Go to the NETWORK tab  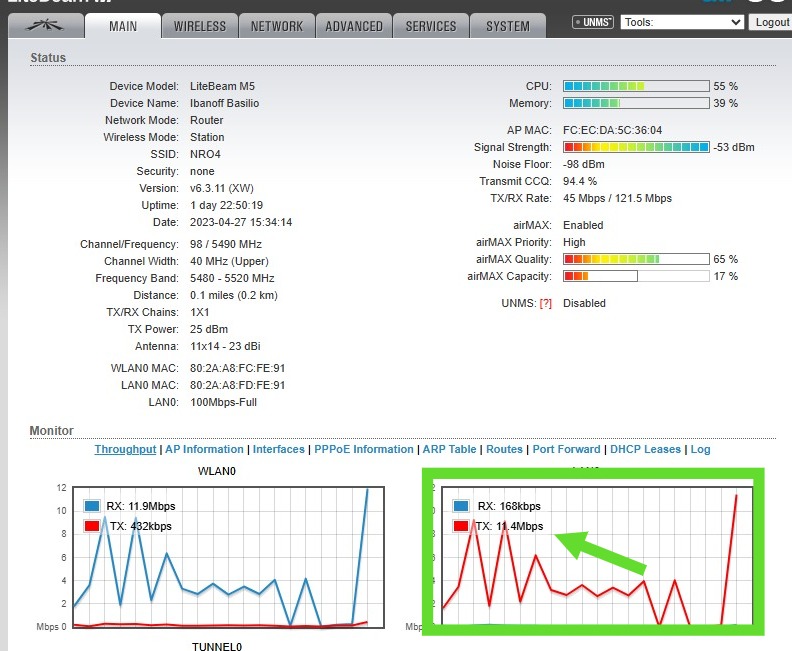[x=277, y=26]
